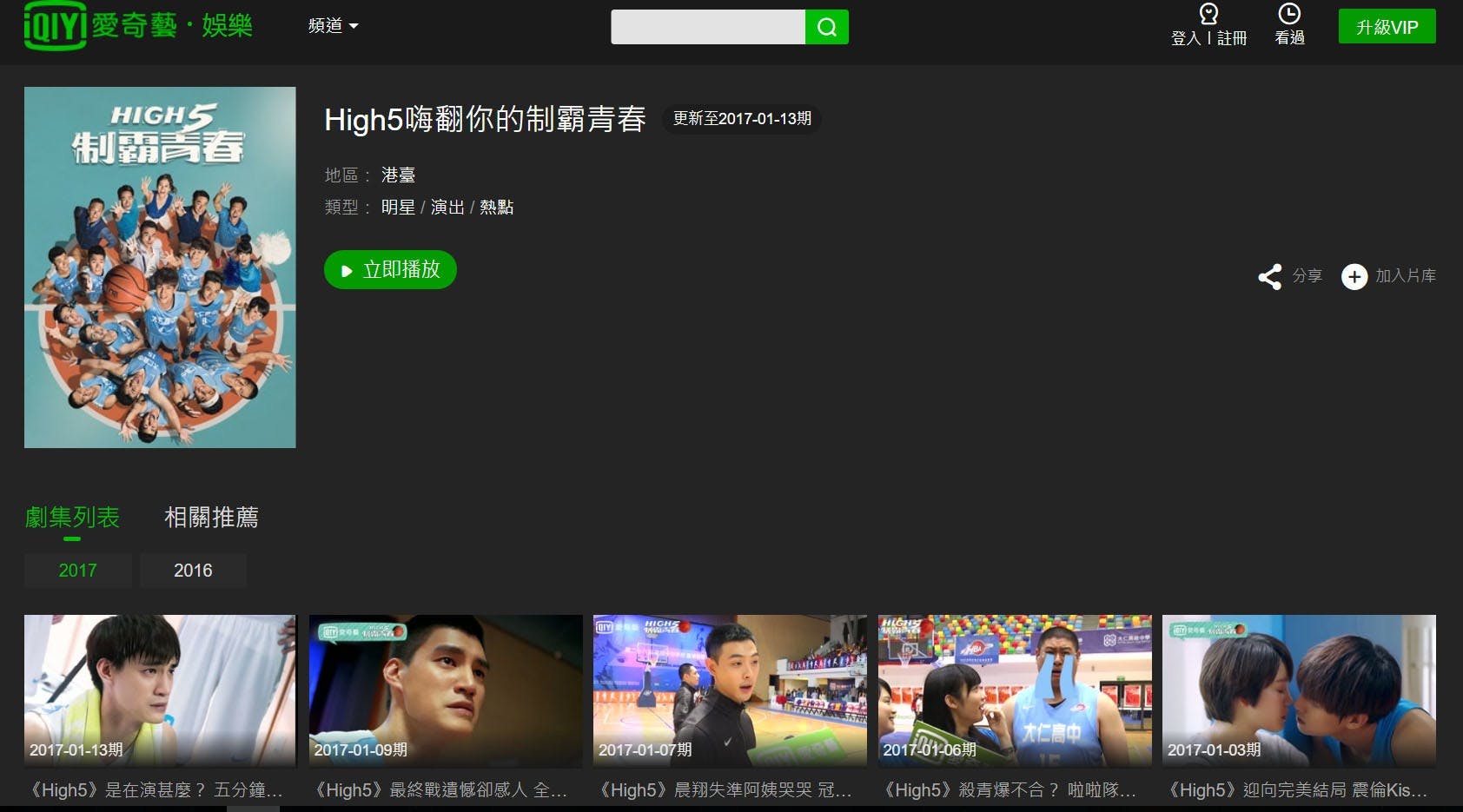Viewport: 1463px width, 812px height.
Task: Click the 升級VIP button
Action: point(1387,27)
